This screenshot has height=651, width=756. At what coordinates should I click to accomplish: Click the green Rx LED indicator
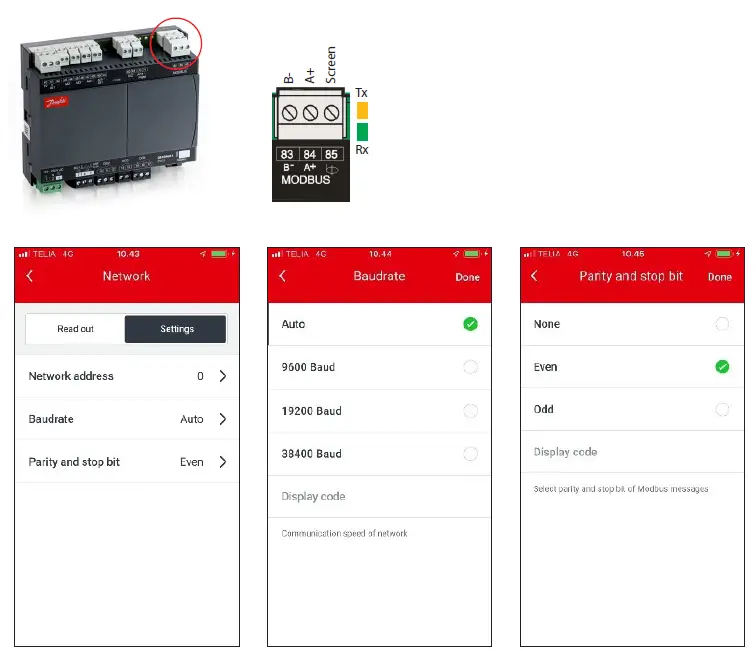pyautogui.click(x=362, y=132)
